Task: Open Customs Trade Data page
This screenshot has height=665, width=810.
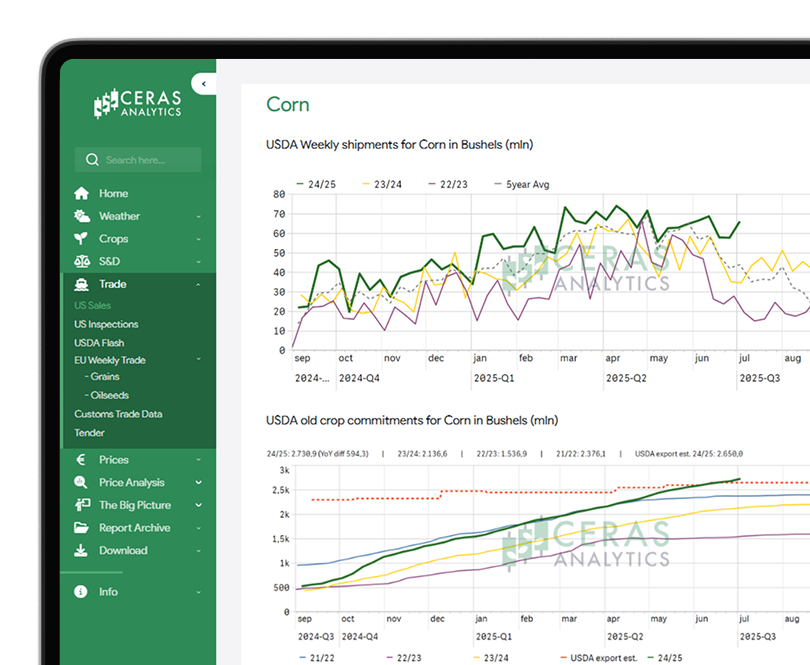Action: [x=118, y=414]
